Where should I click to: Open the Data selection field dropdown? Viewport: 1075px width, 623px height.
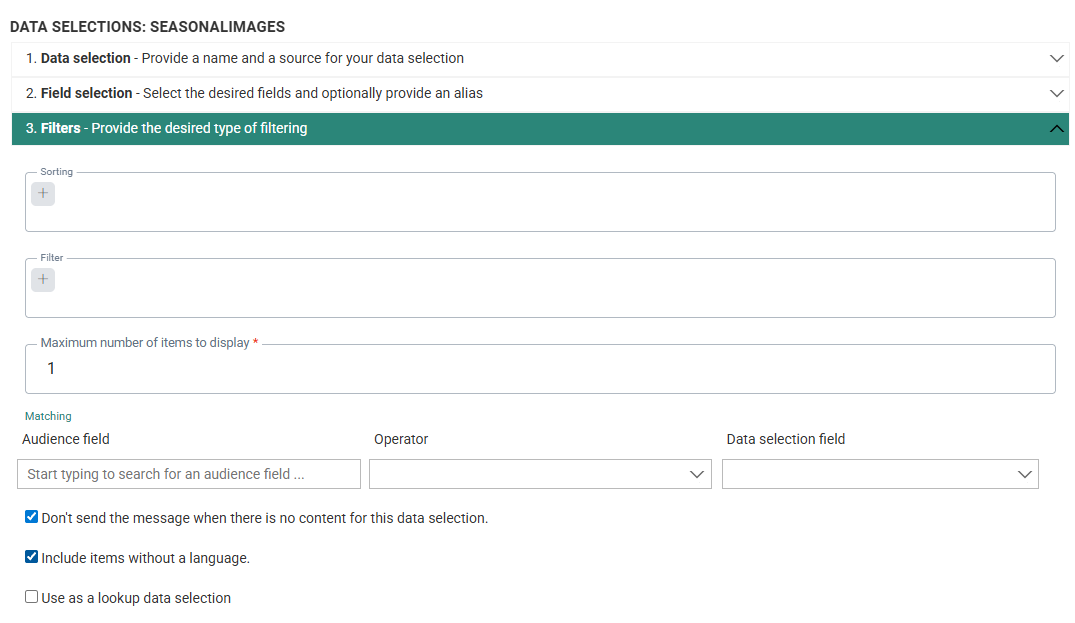point(880,474)
